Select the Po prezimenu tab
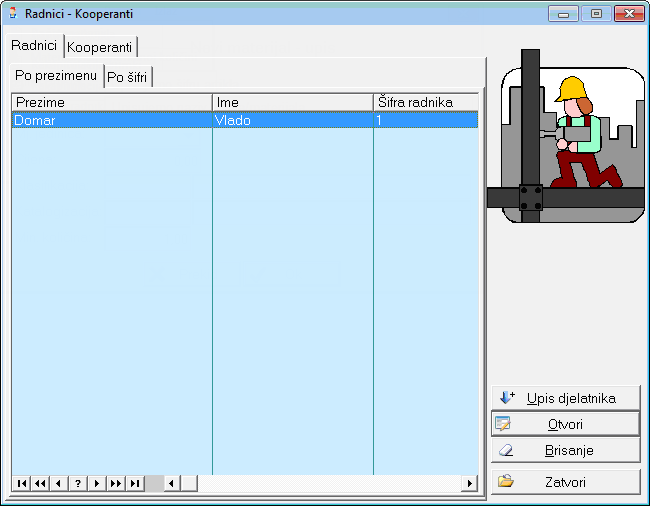This screenshot has width=650, height=506. coord(56,75)
